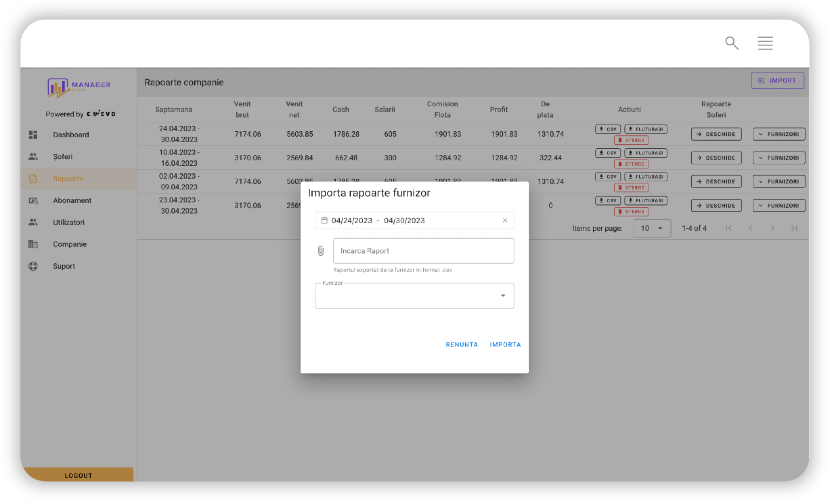
Task: Click Deschide for week 02.04.2023 row
Action: tap(716, 181)
